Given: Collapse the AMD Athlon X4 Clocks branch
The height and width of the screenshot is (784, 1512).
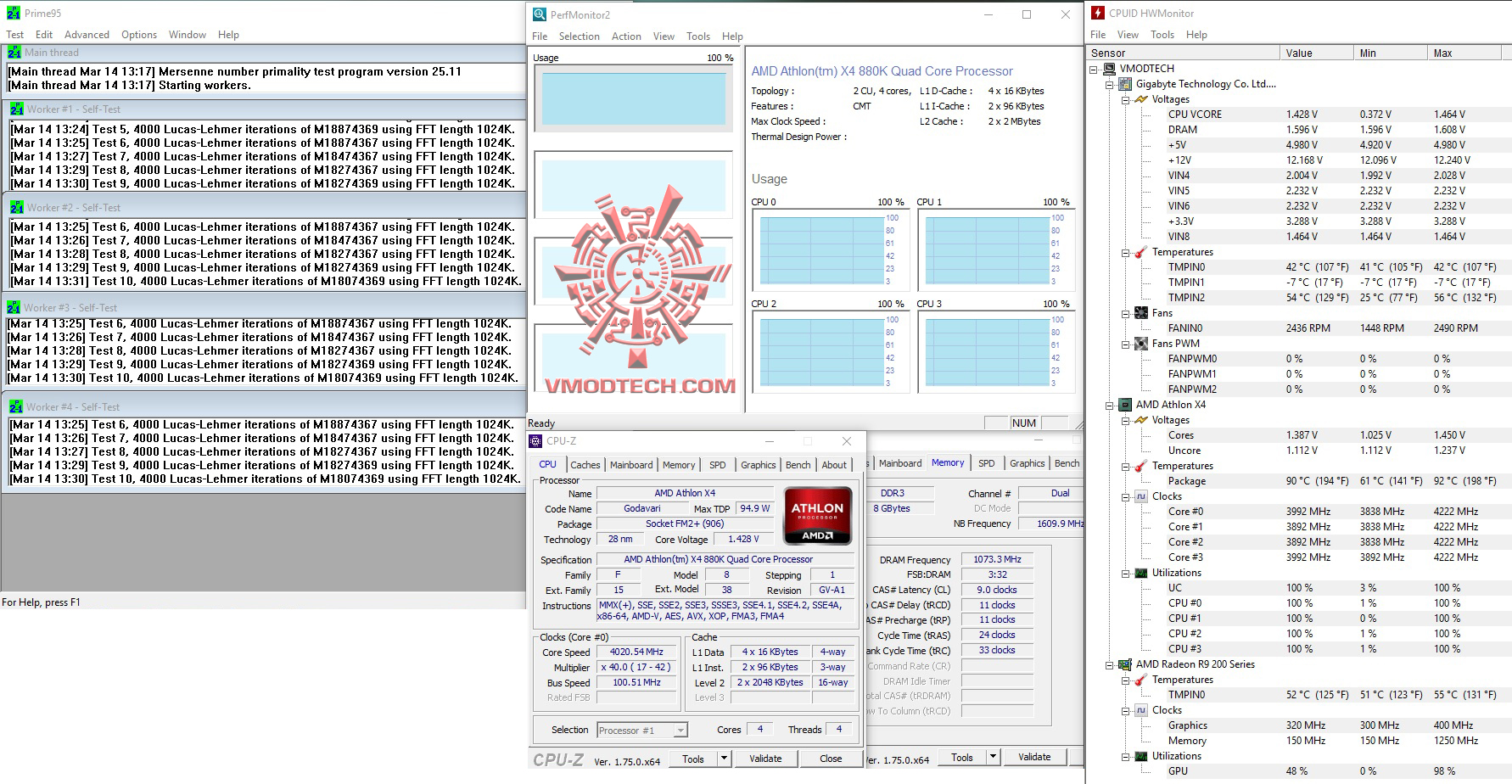Looking at the screenshot, I should (1126, 496).
